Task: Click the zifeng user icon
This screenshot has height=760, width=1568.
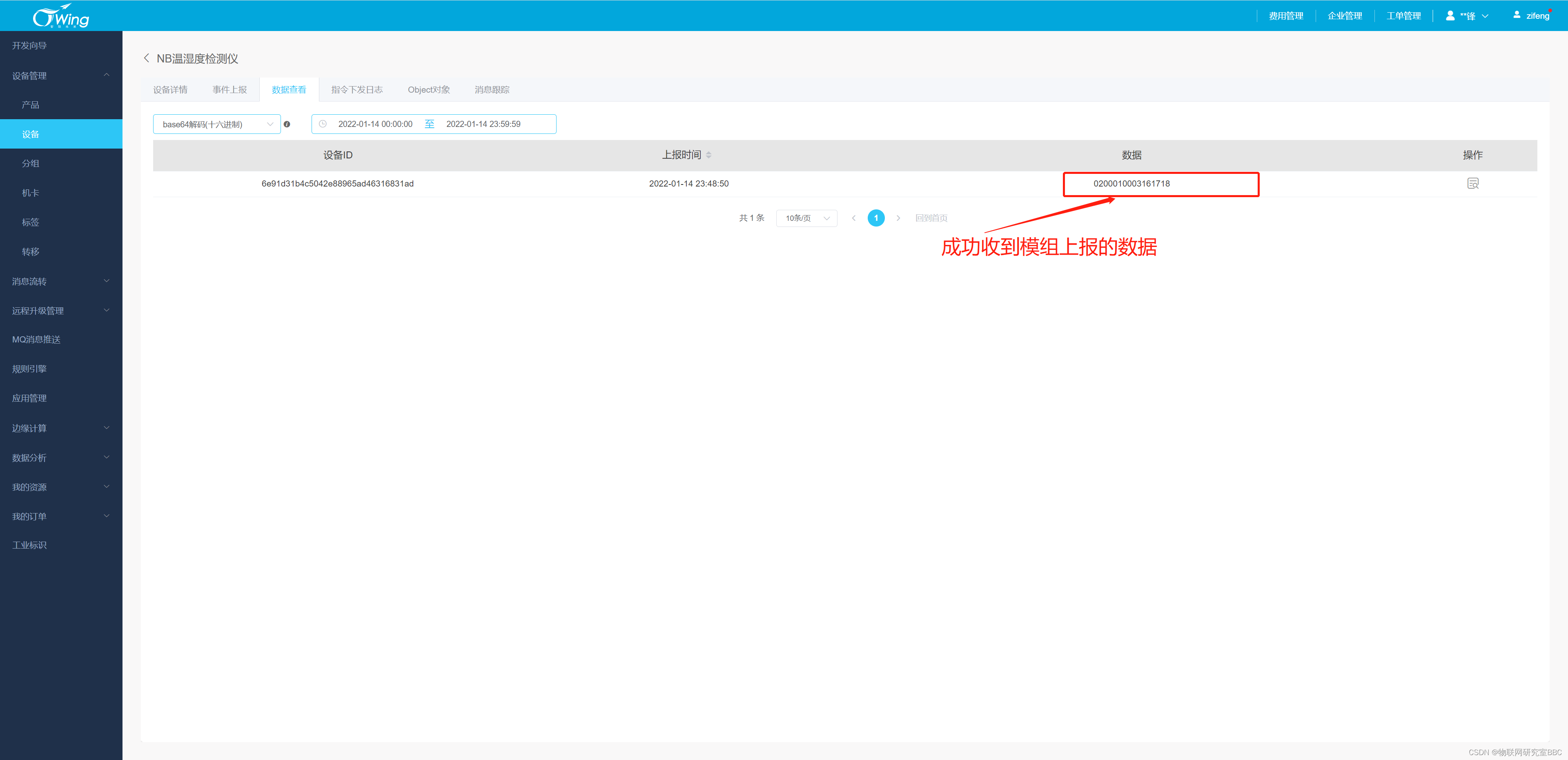Action: coord(1516,15)
